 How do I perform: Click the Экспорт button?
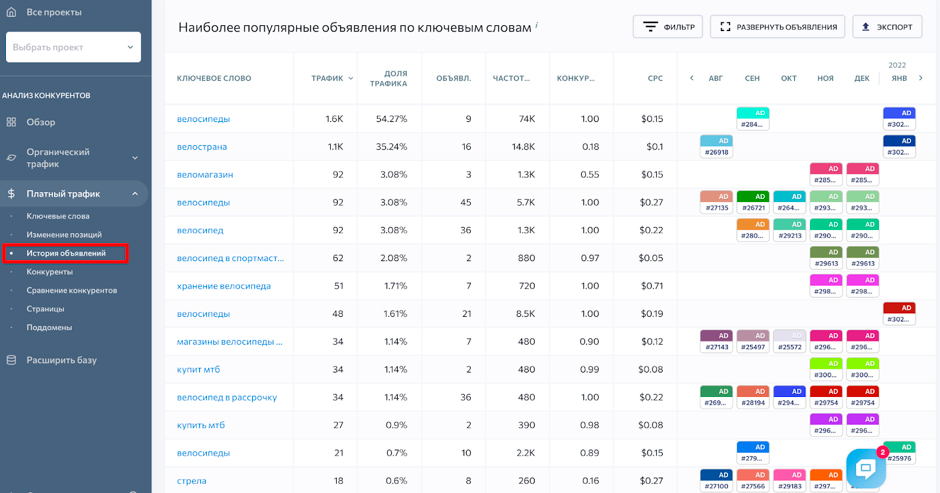pos(887,27)
